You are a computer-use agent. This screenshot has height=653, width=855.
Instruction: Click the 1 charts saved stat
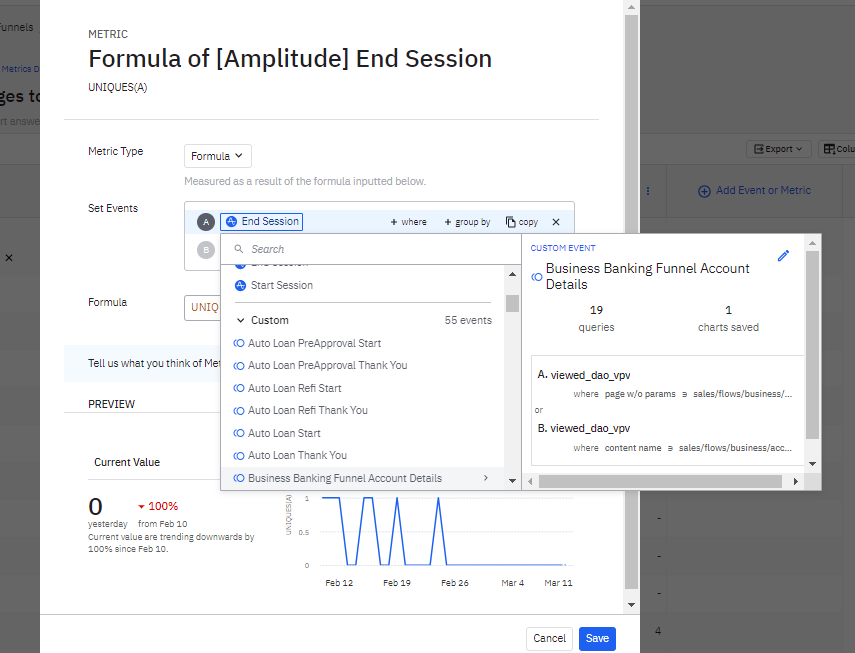(728, 318)
